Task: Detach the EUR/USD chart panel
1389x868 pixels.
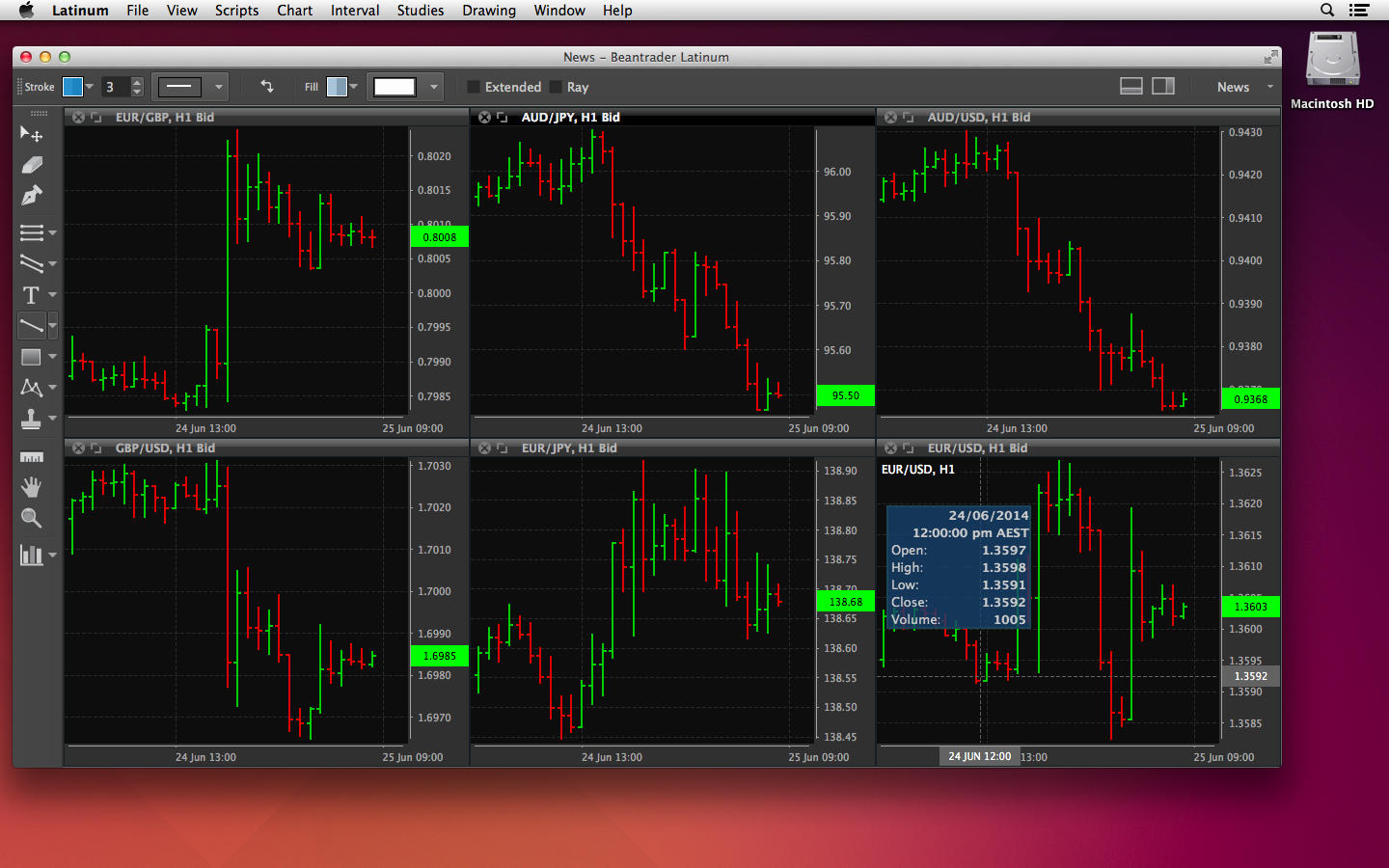Action: [908, 448]
